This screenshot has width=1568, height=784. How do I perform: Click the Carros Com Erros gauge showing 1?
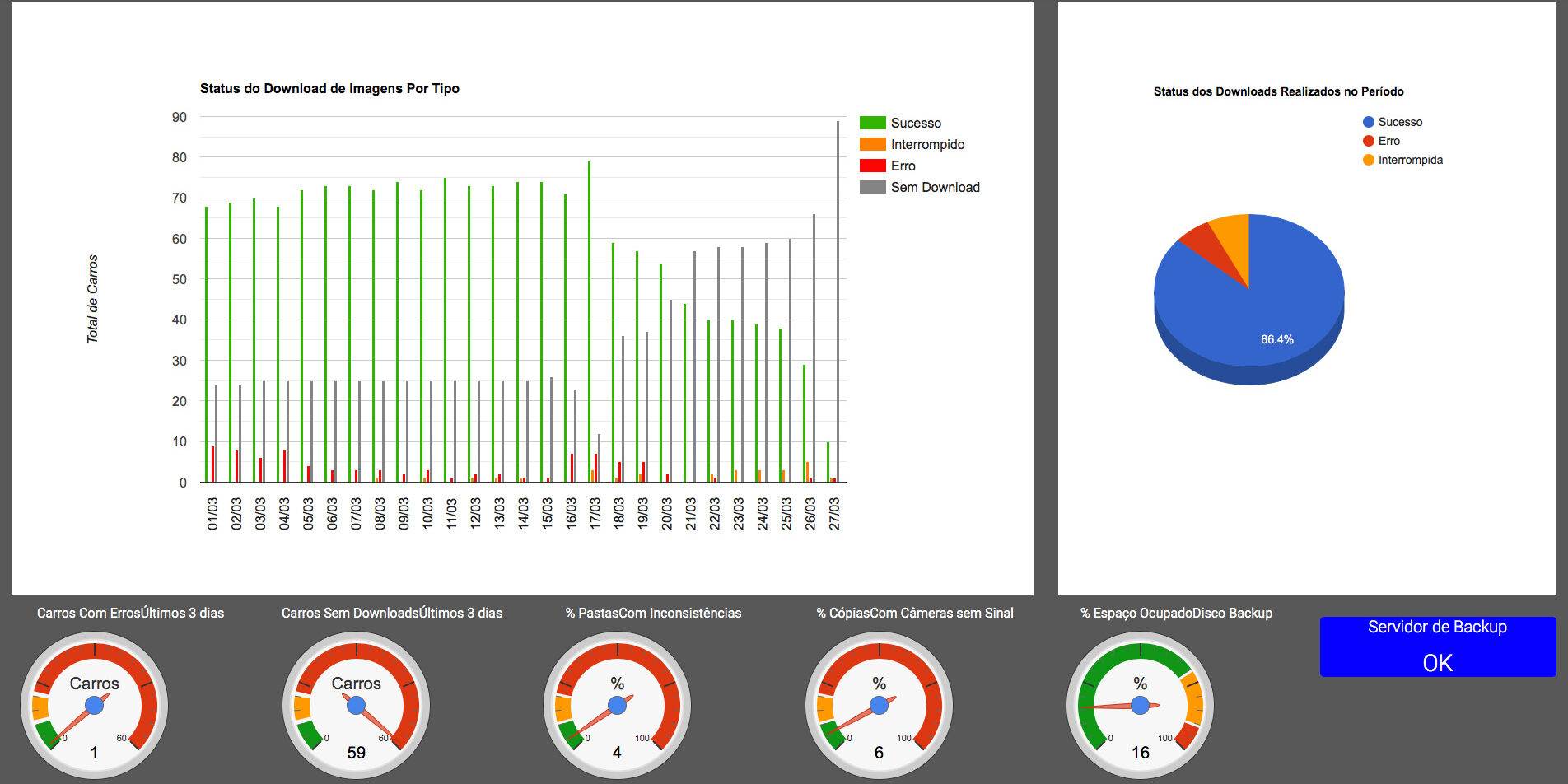(x=94, y=705)
